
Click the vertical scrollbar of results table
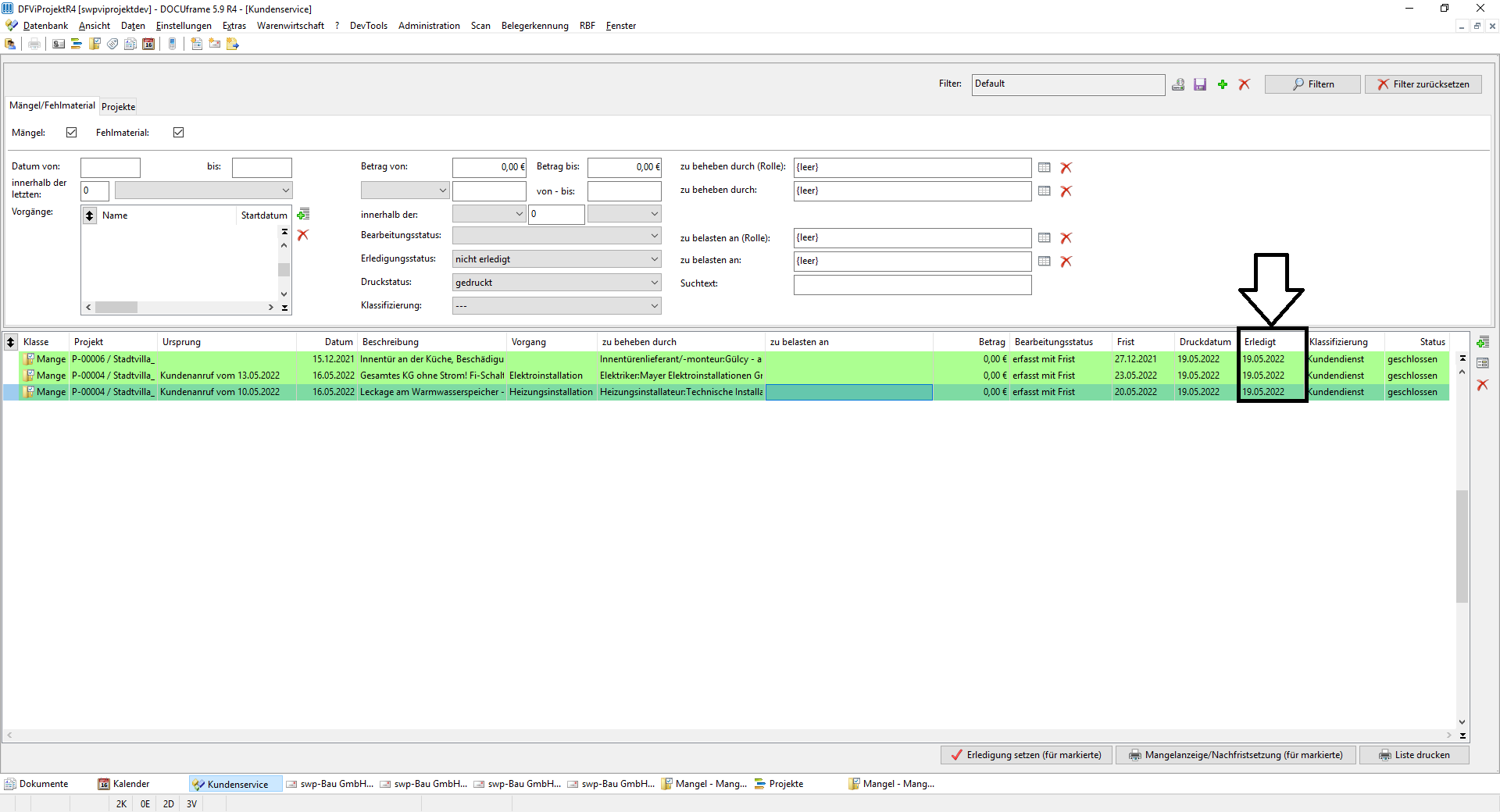pos(1462,547)
